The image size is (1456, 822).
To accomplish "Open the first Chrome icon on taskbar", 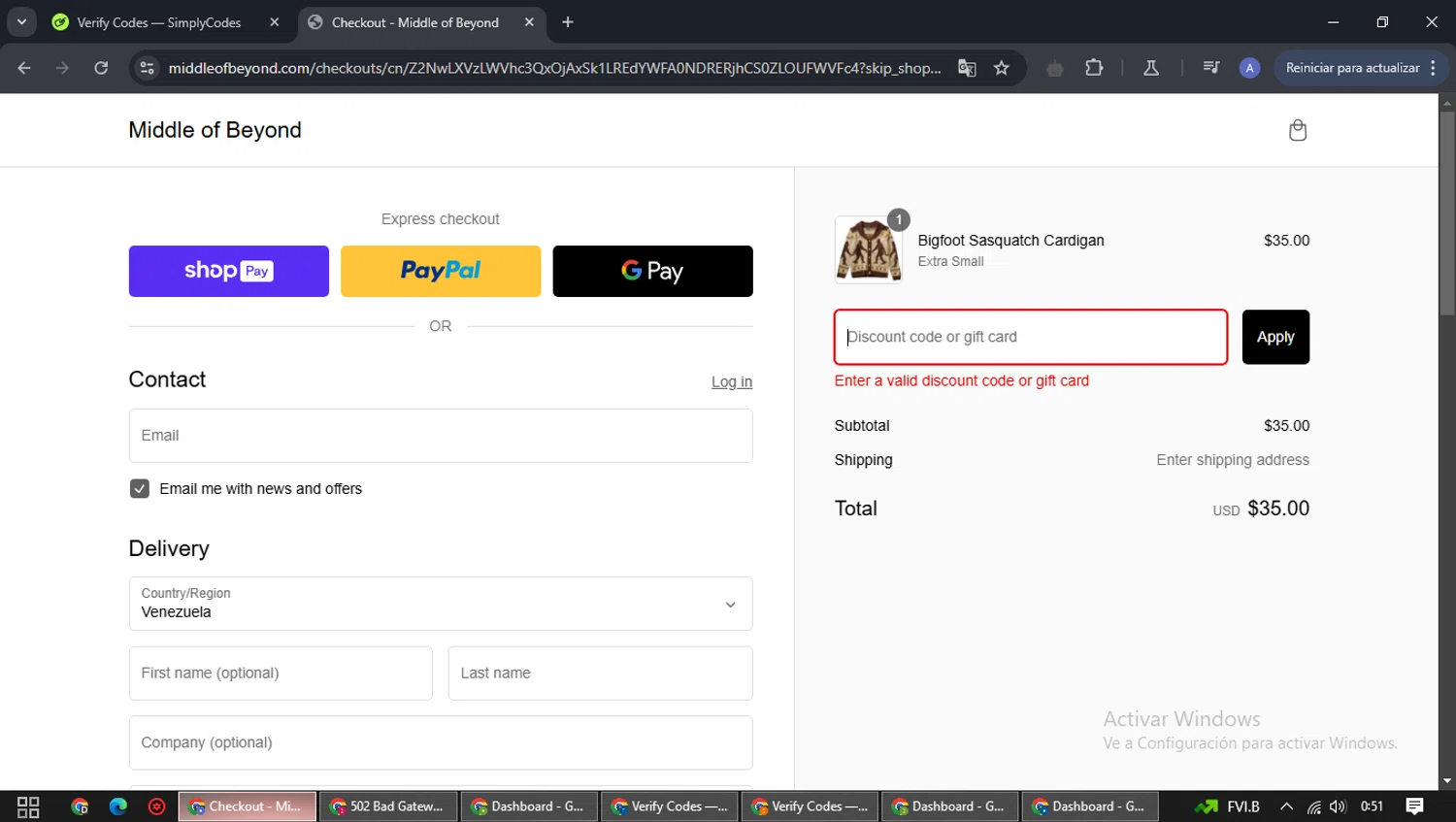I will [80, 806].
